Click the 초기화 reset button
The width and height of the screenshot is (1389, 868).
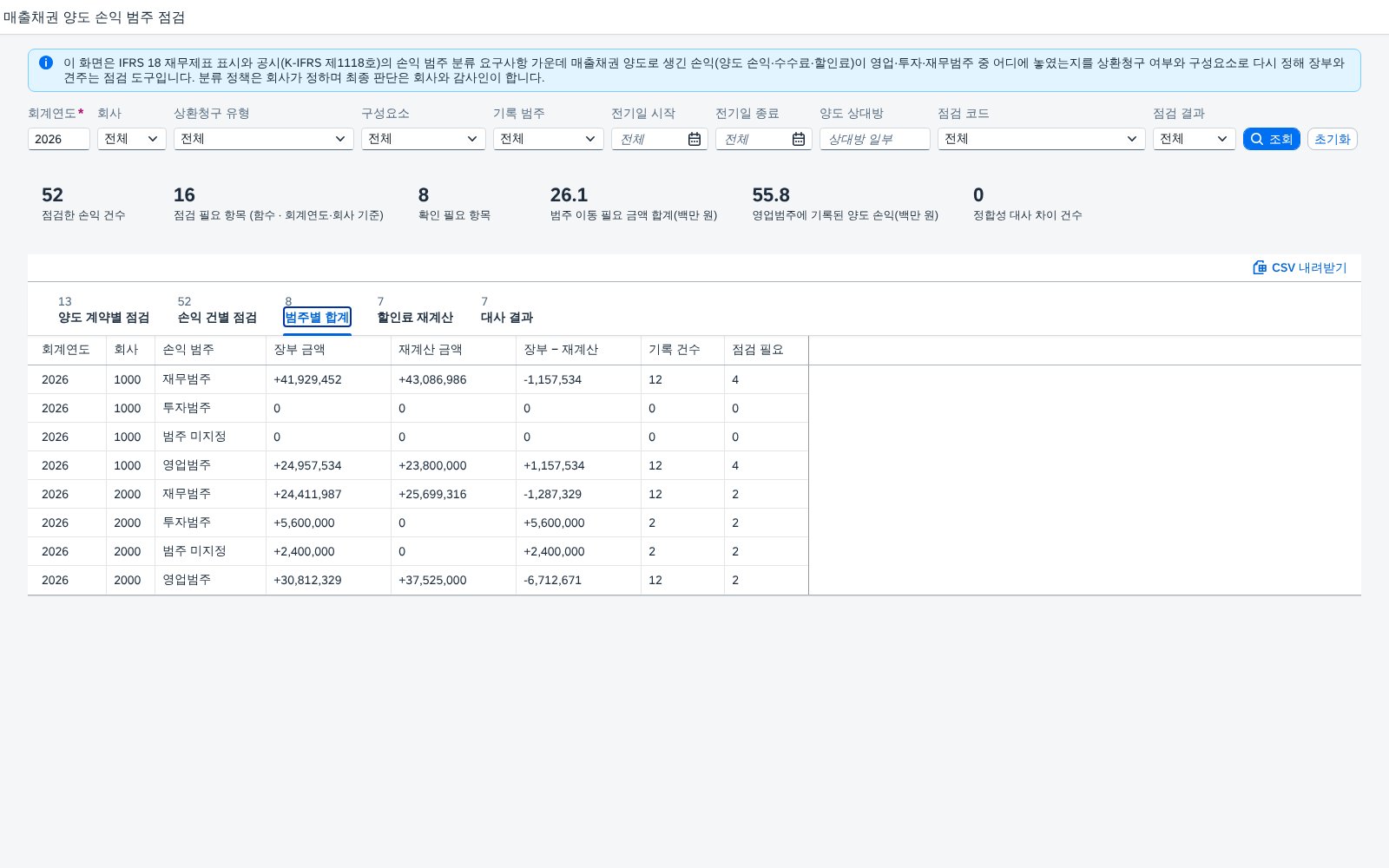point(1333,139)
